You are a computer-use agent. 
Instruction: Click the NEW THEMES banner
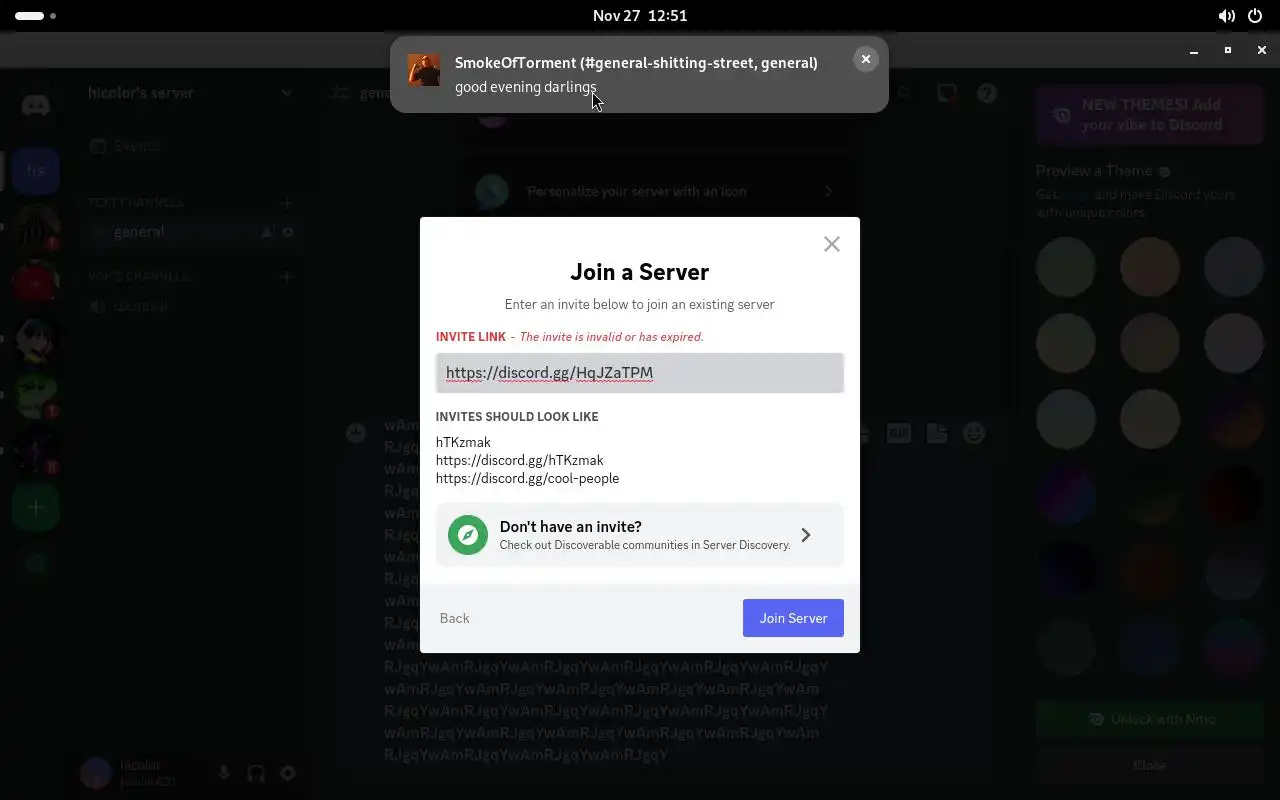click(x=1150, y=115)
